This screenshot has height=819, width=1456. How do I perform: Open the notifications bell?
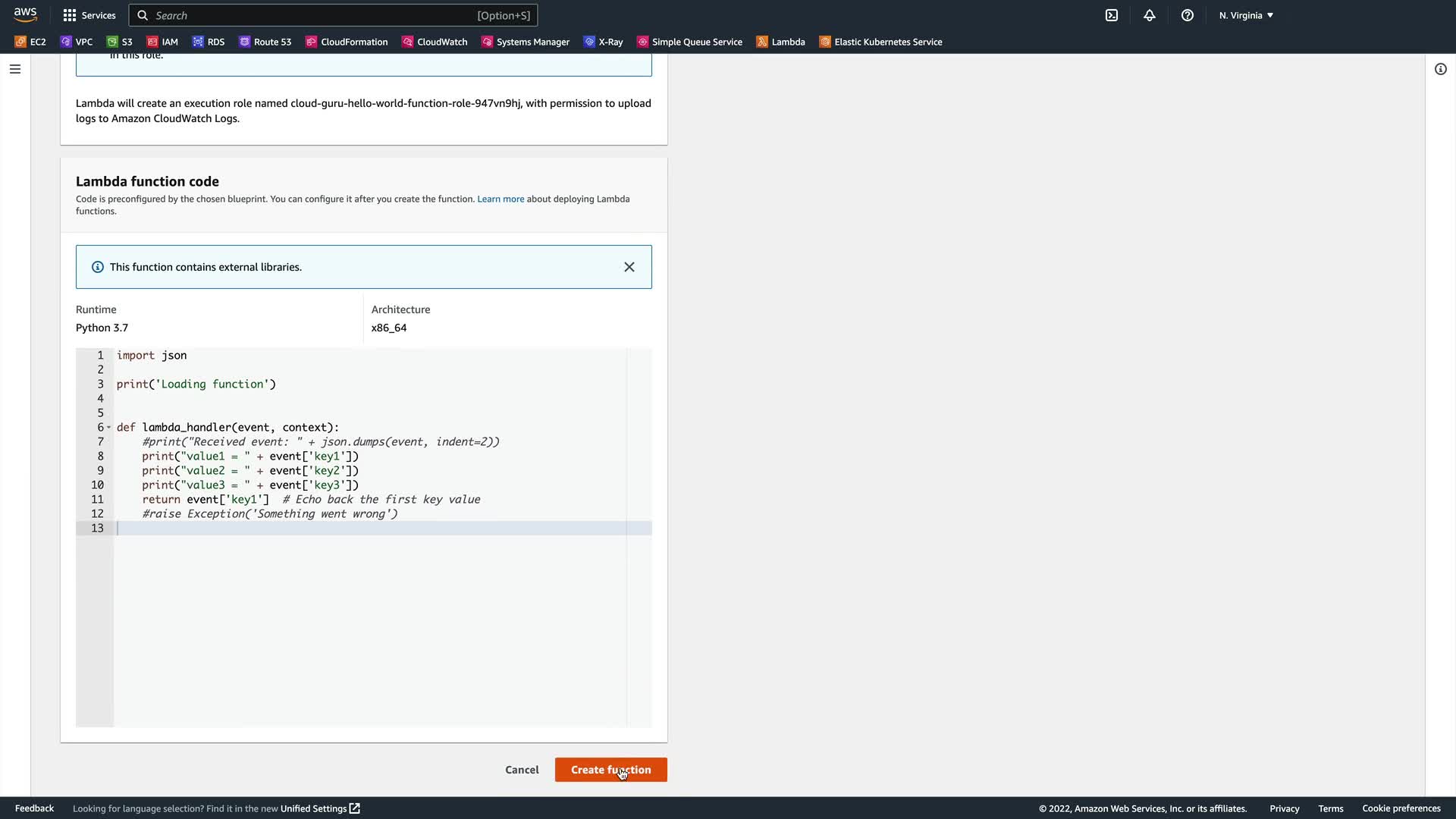click(x=1150, y=15)
